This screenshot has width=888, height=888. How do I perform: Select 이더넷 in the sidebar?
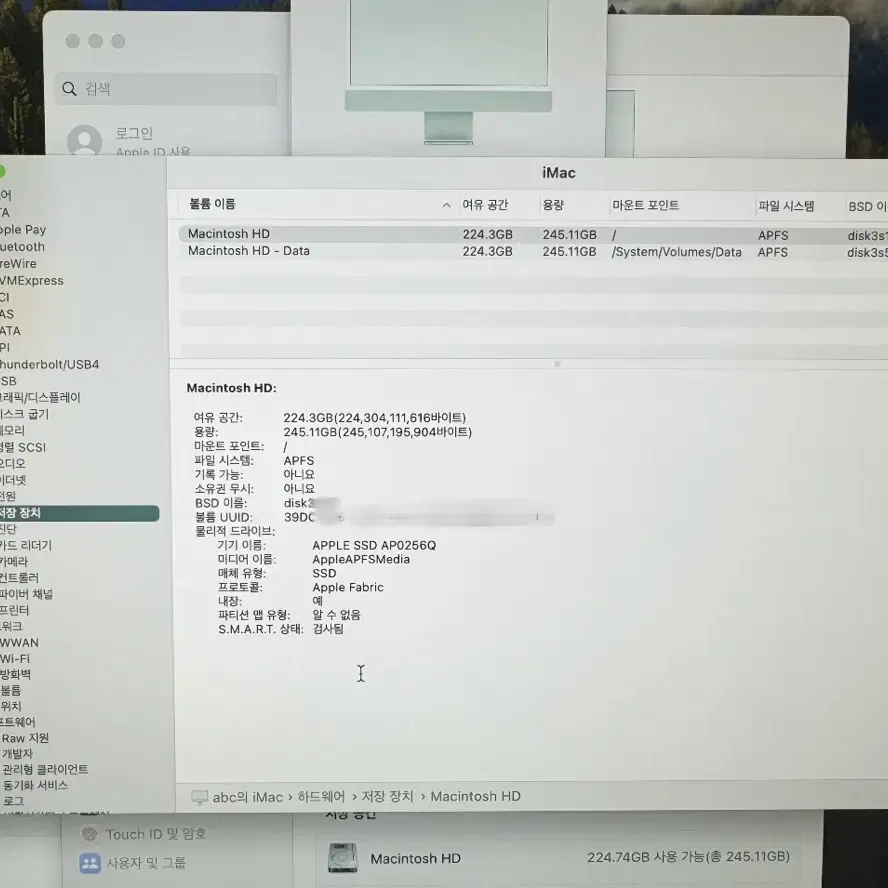click(13, 480)
